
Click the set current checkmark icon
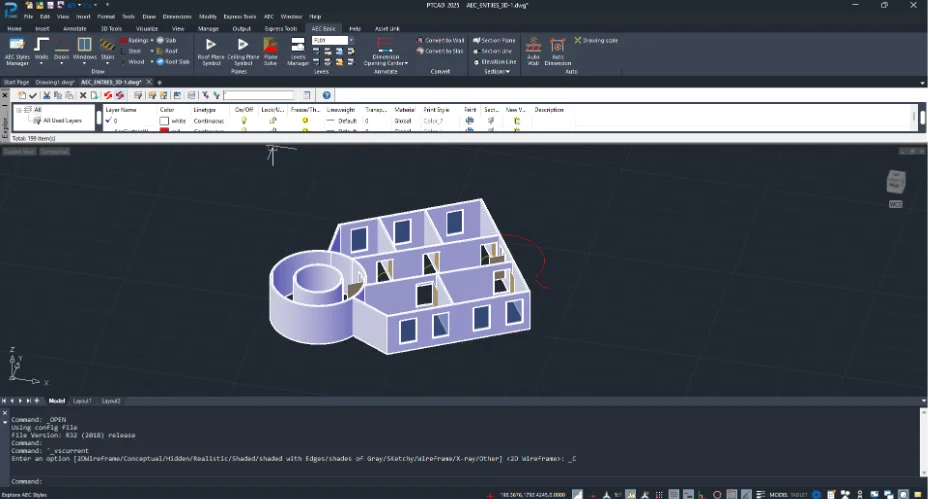pos(33,95)
